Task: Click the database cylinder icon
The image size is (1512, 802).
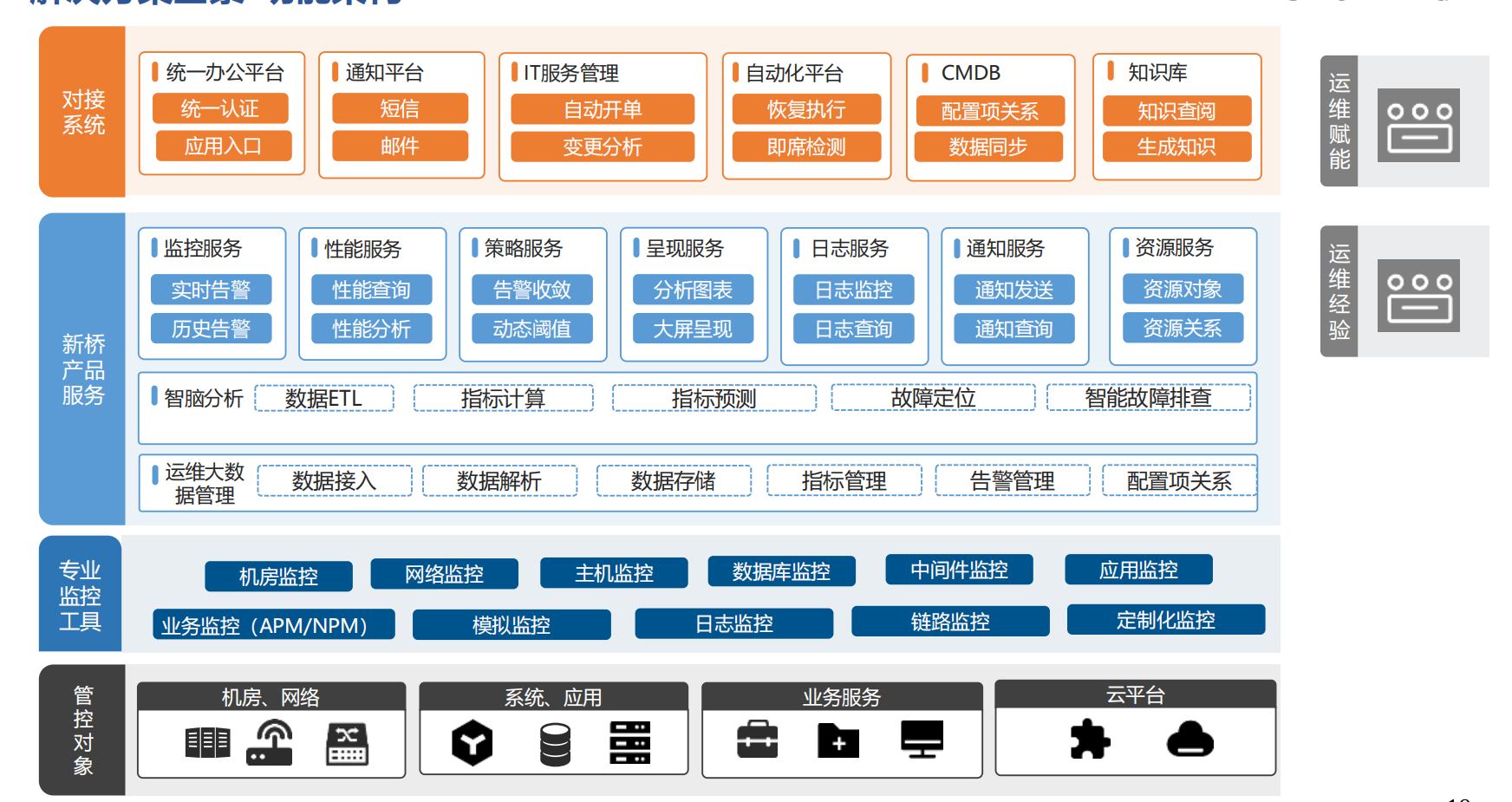Action: coord(555,745)
